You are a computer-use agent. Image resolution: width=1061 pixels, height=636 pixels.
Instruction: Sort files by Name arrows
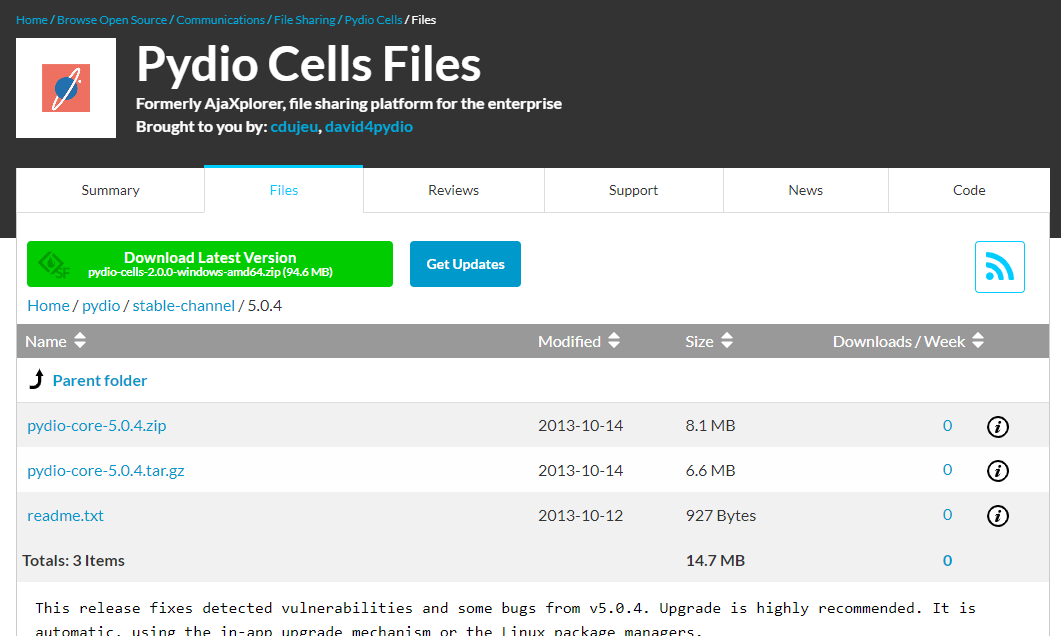tap(80, 340)
